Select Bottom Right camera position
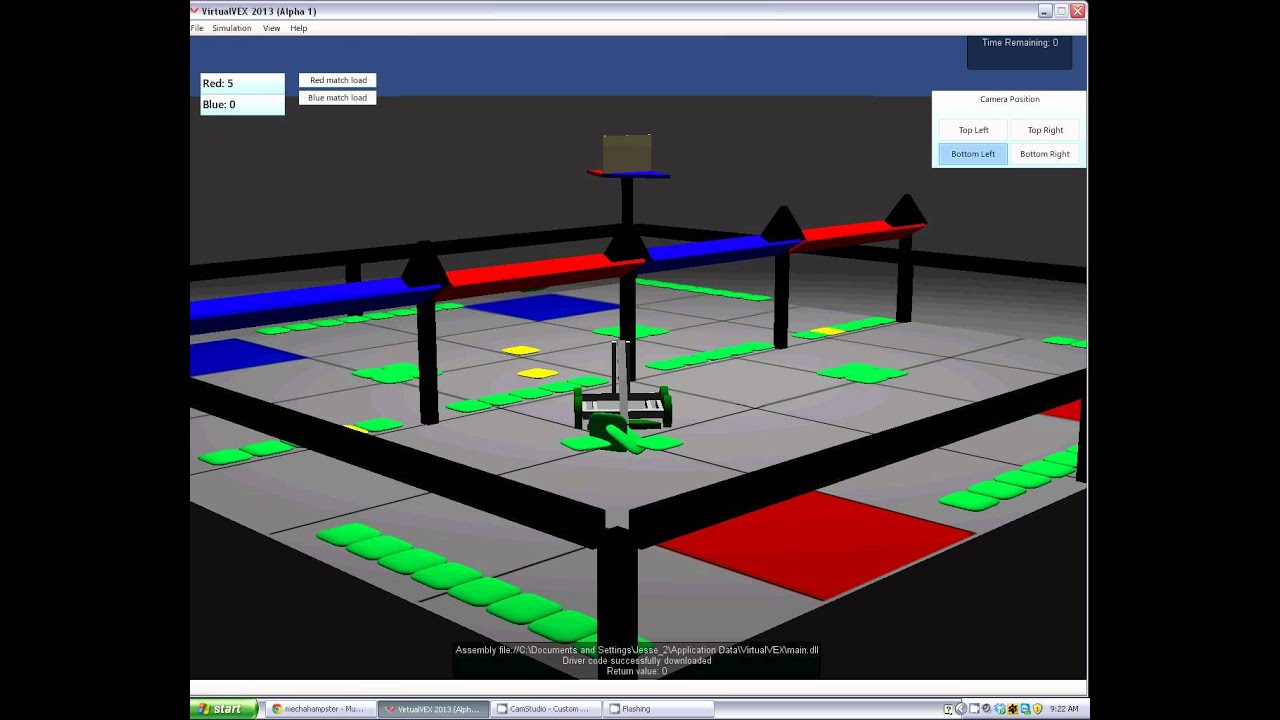The image size is (1280, 720). tap(1045, 154)
